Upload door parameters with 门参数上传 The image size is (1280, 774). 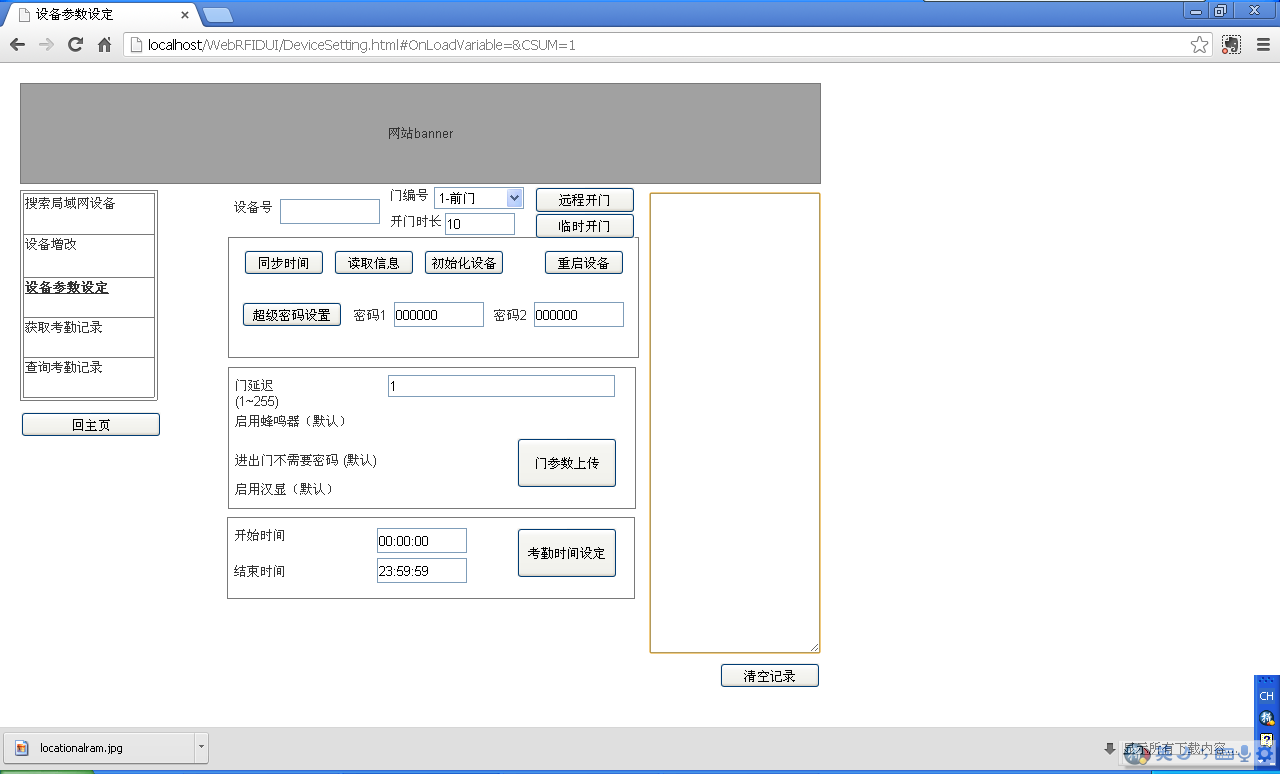(x=566, y=462)
